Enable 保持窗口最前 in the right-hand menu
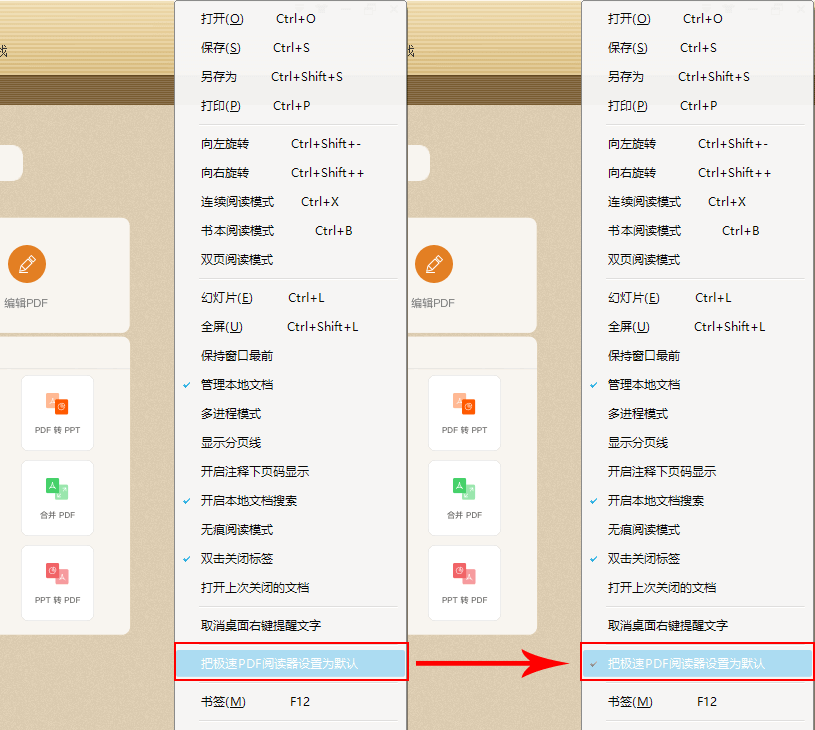The width and height of the screenshot is (815, 730). pyautogui.click(x=698, y=356)
